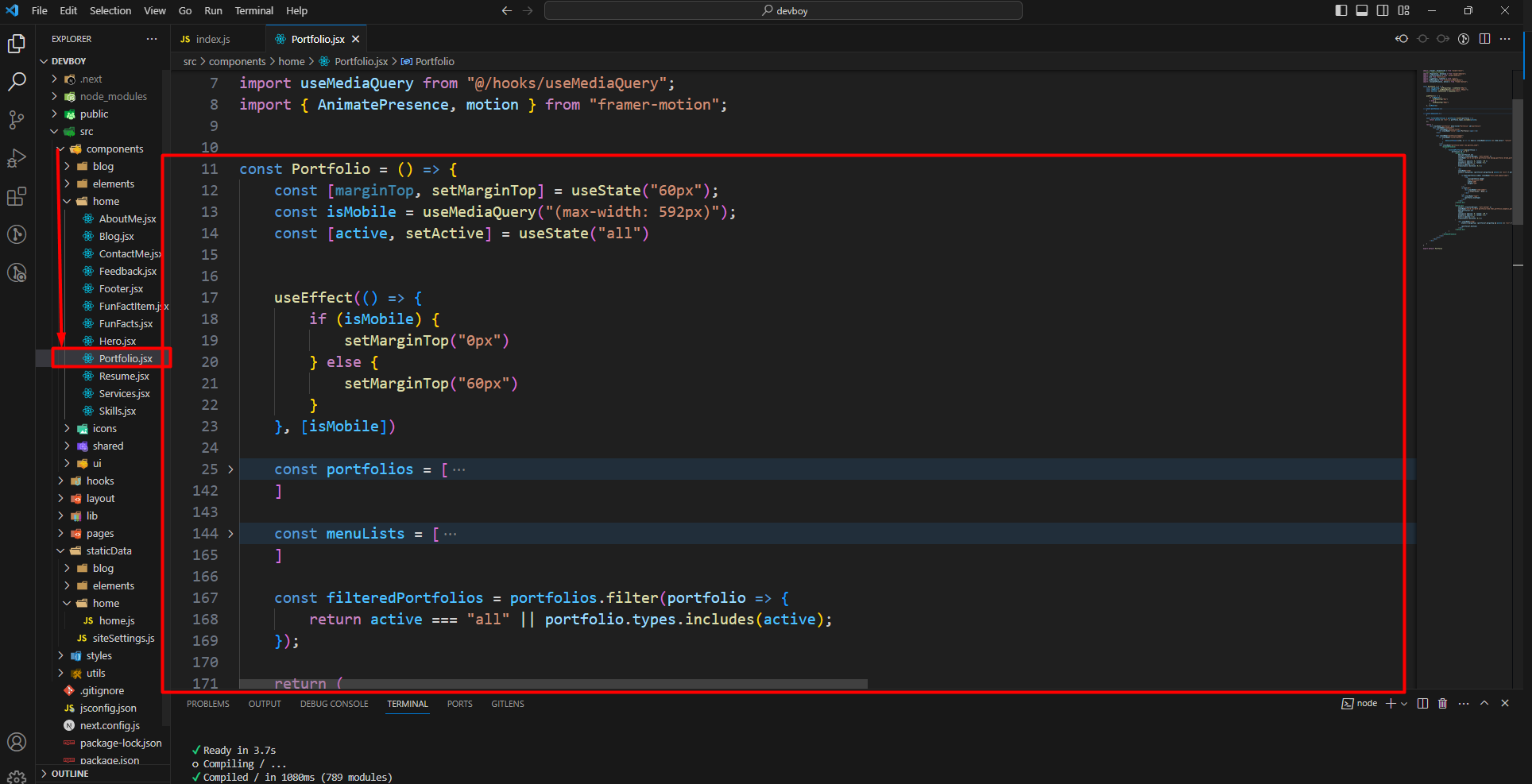The image size is (1532, 784).
Task: Split the editor right
Action: click(1484, 39)
